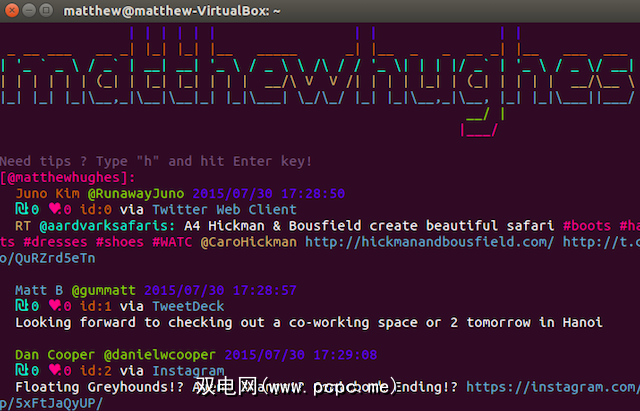Click the @CaroHickman mention
Screen dimensions: 640x411
(249, 242)
